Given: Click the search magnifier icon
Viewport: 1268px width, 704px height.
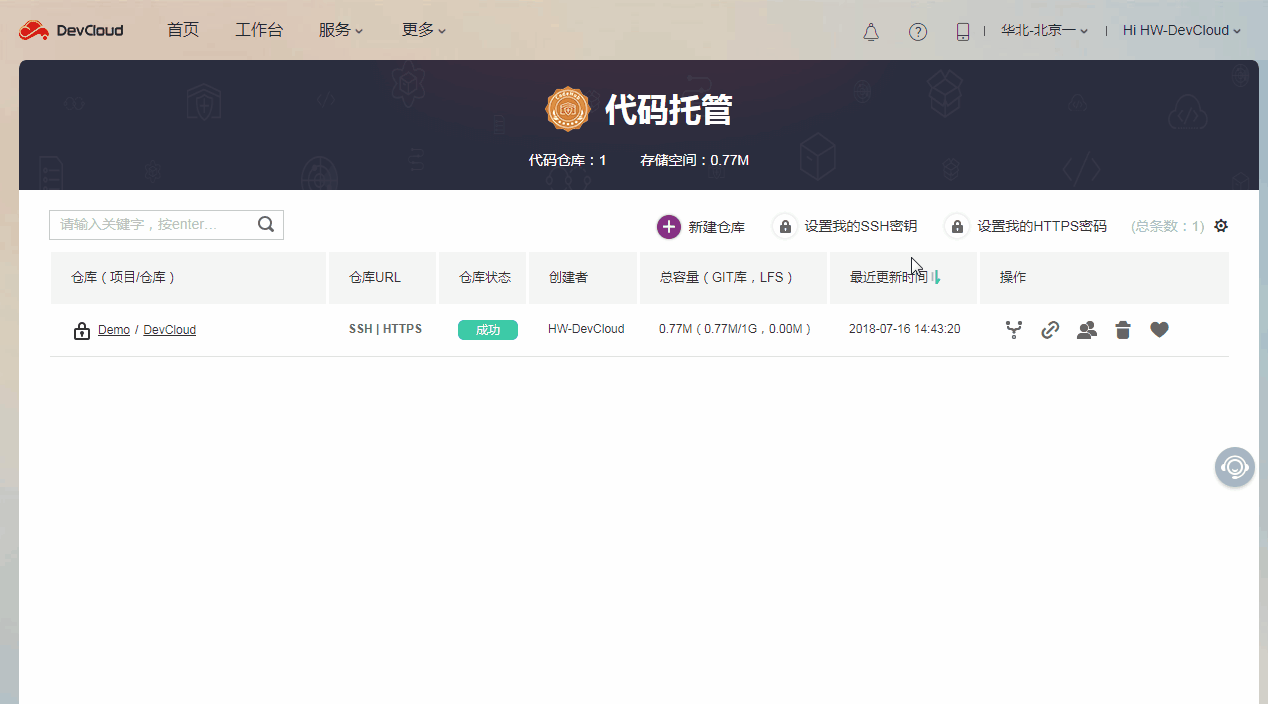Looking at the screenshot, I should (265, 224).
